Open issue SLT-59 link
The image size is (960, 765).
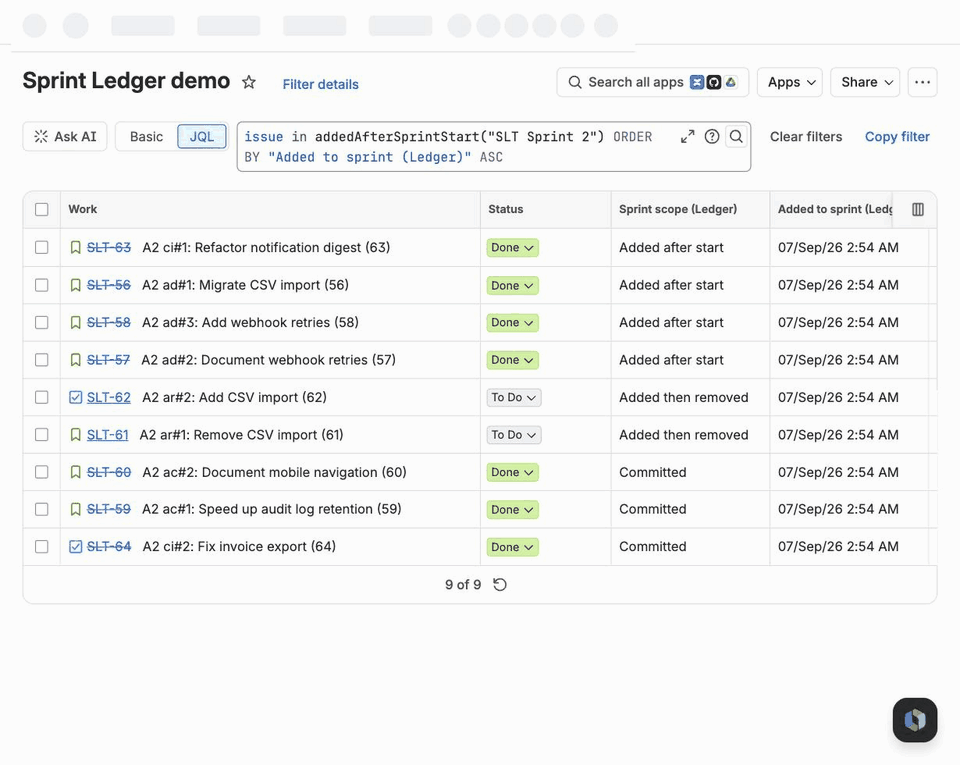tap(109, 509)
